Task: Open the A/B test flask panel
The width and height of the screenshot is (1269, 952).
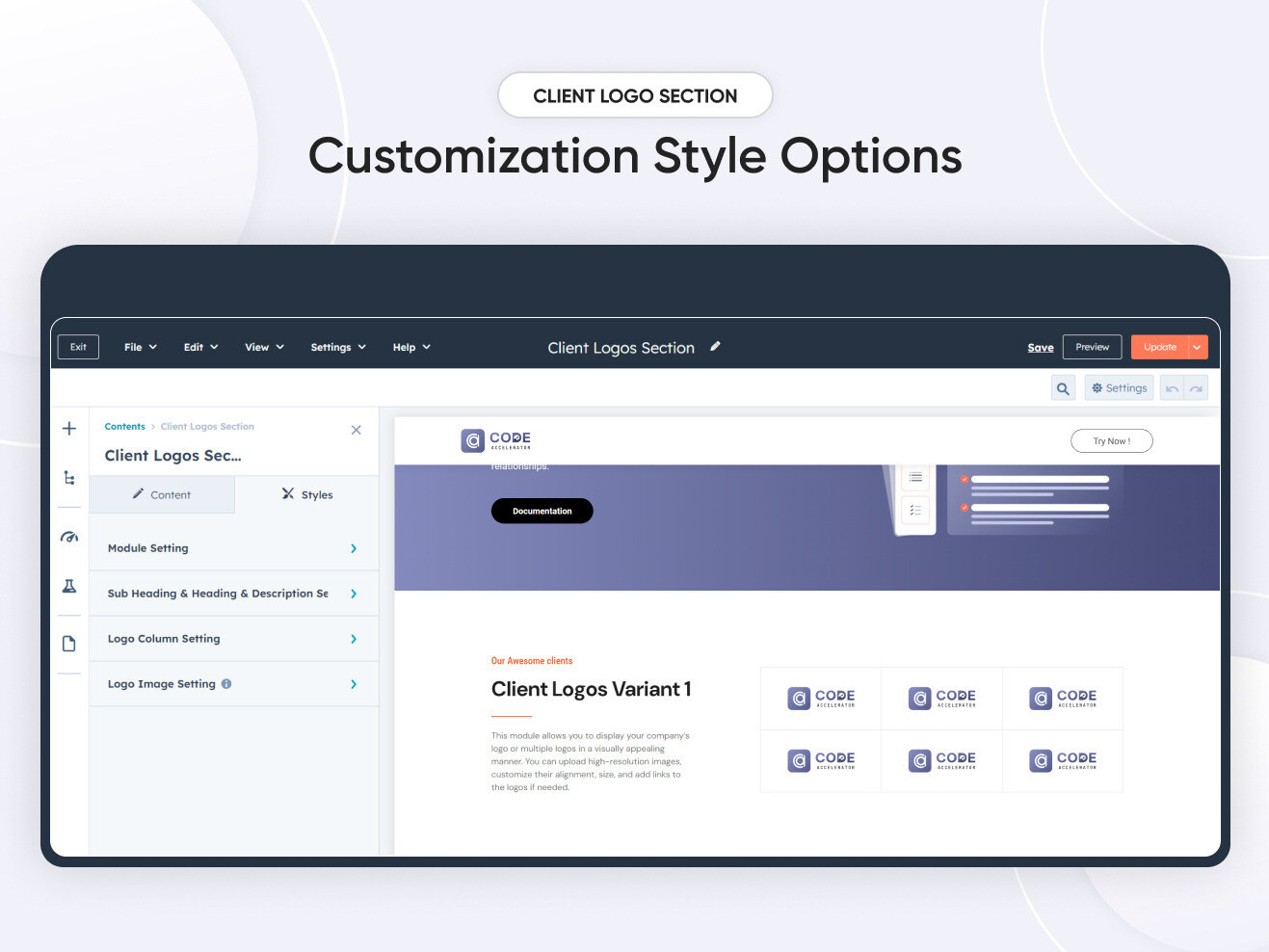Action: tap(68, 586)
